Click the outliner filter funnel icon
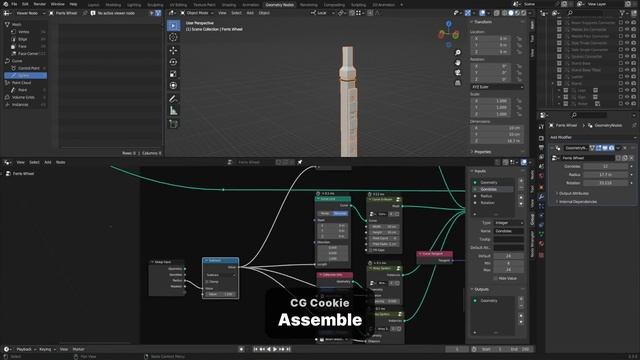Image resolution: width=640 pixels, height=360 pixels. 623,13
